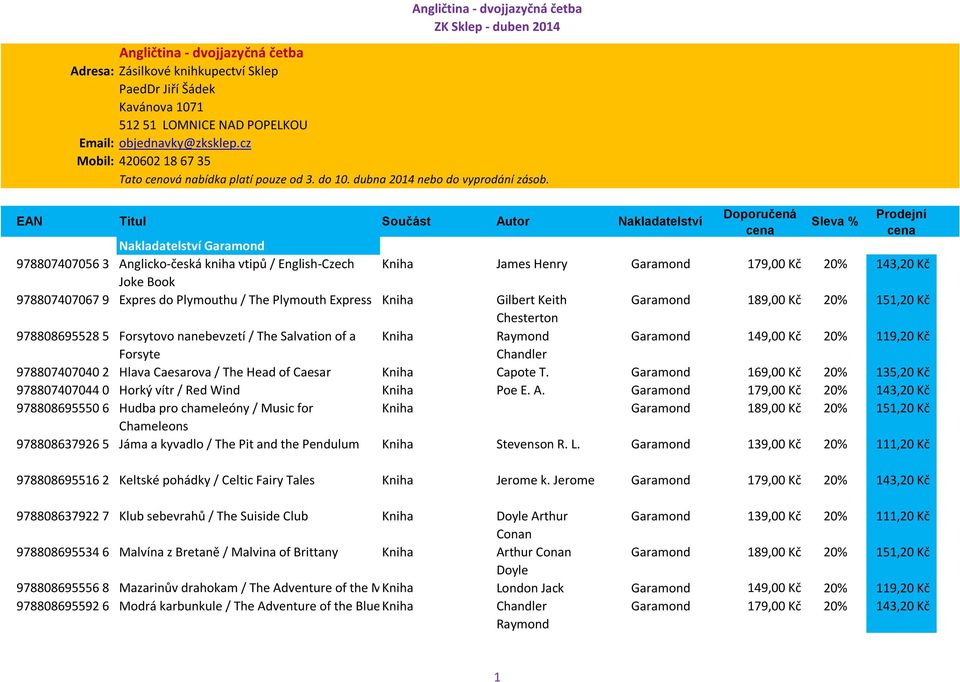Select 20% discount in Horký vítr row
Viewport: 960px width, 682px height.
(x=835, y=390)
